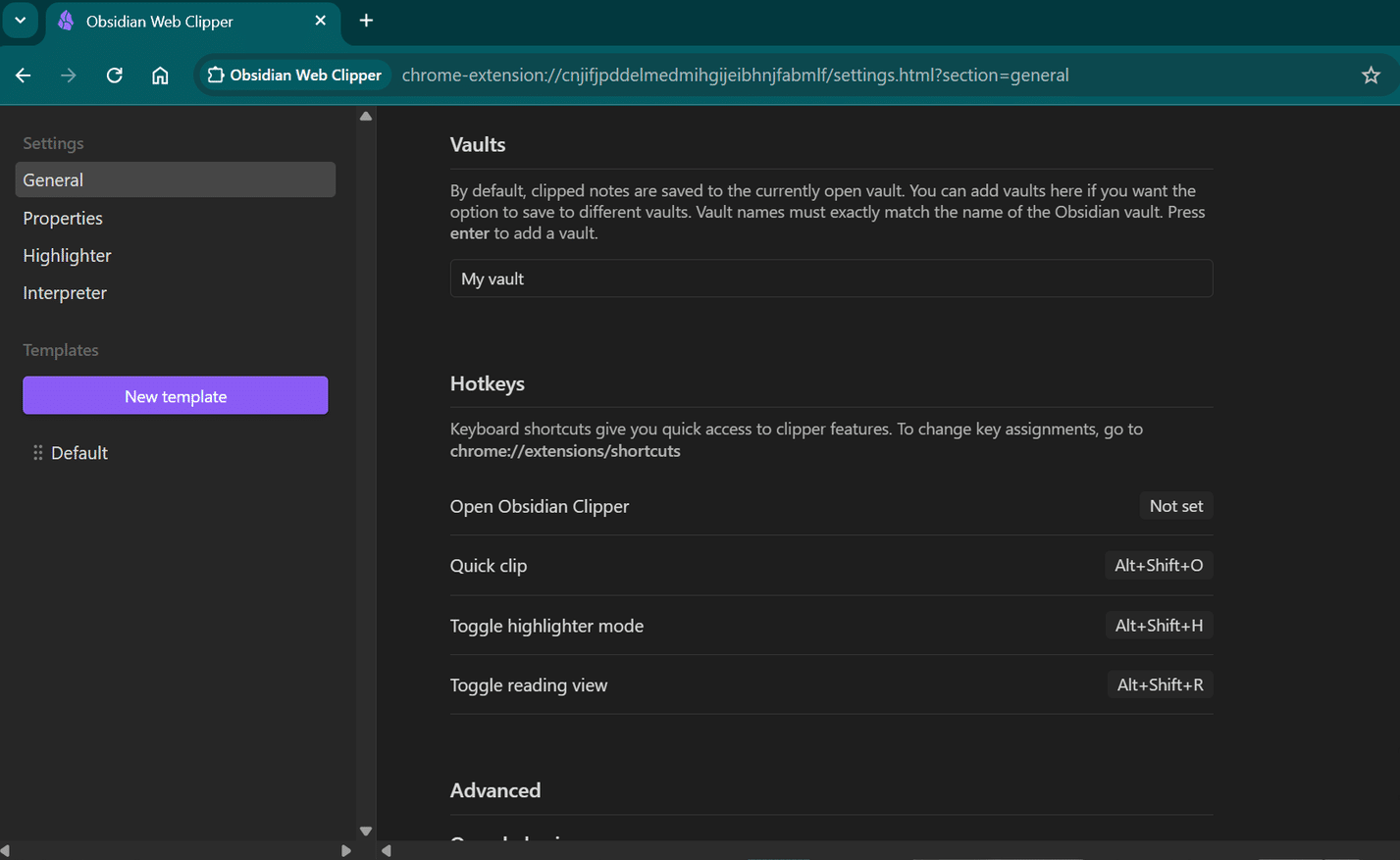Click the Settings sidebar heading

click(53, 143)
